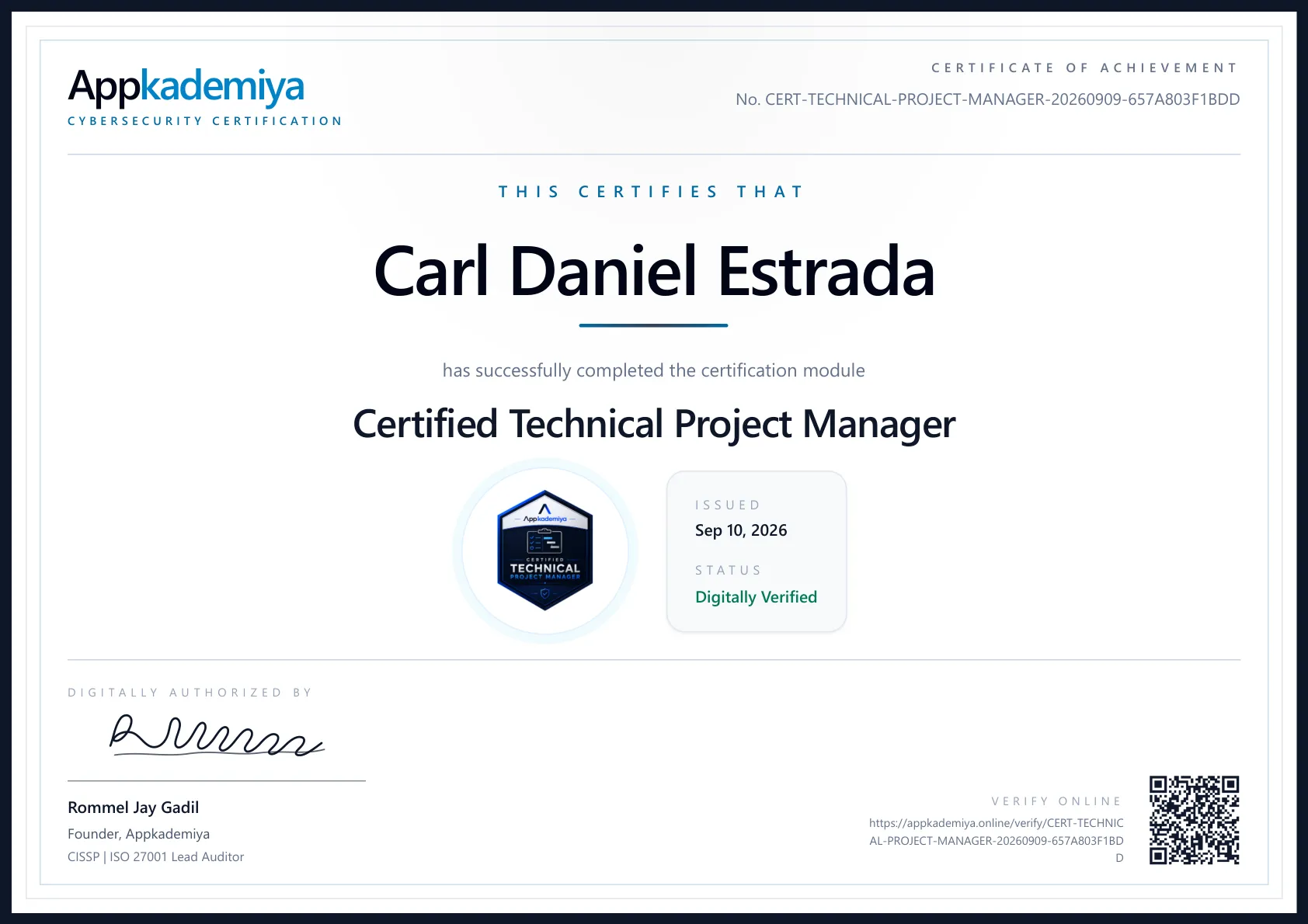1308x924 pixels.
Task: Click the Certified Technical Project Manager title
Action: pyautogui.click(x=654, y=425)
